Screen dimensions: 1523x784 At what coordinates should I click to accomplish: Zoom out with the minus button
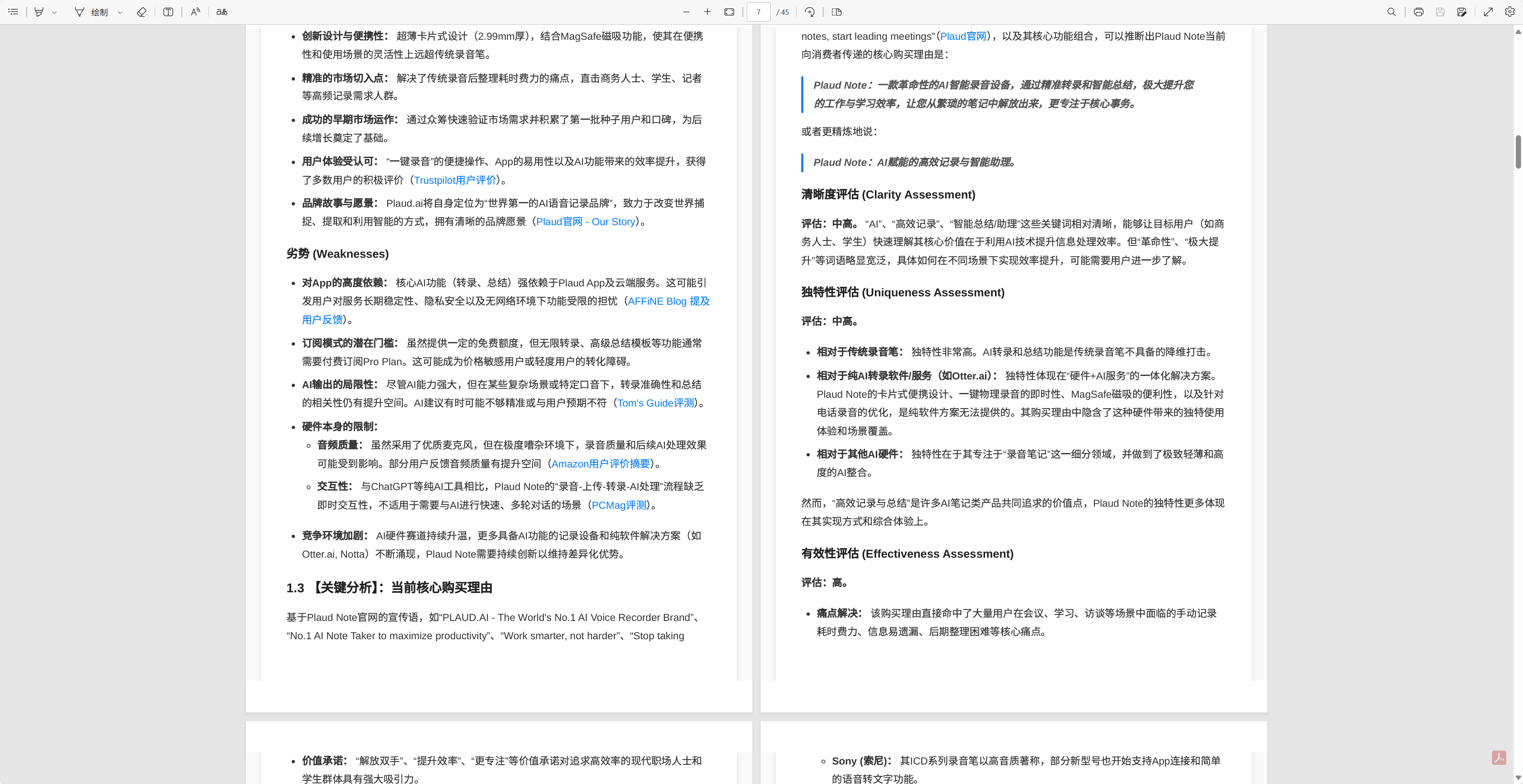686,12
